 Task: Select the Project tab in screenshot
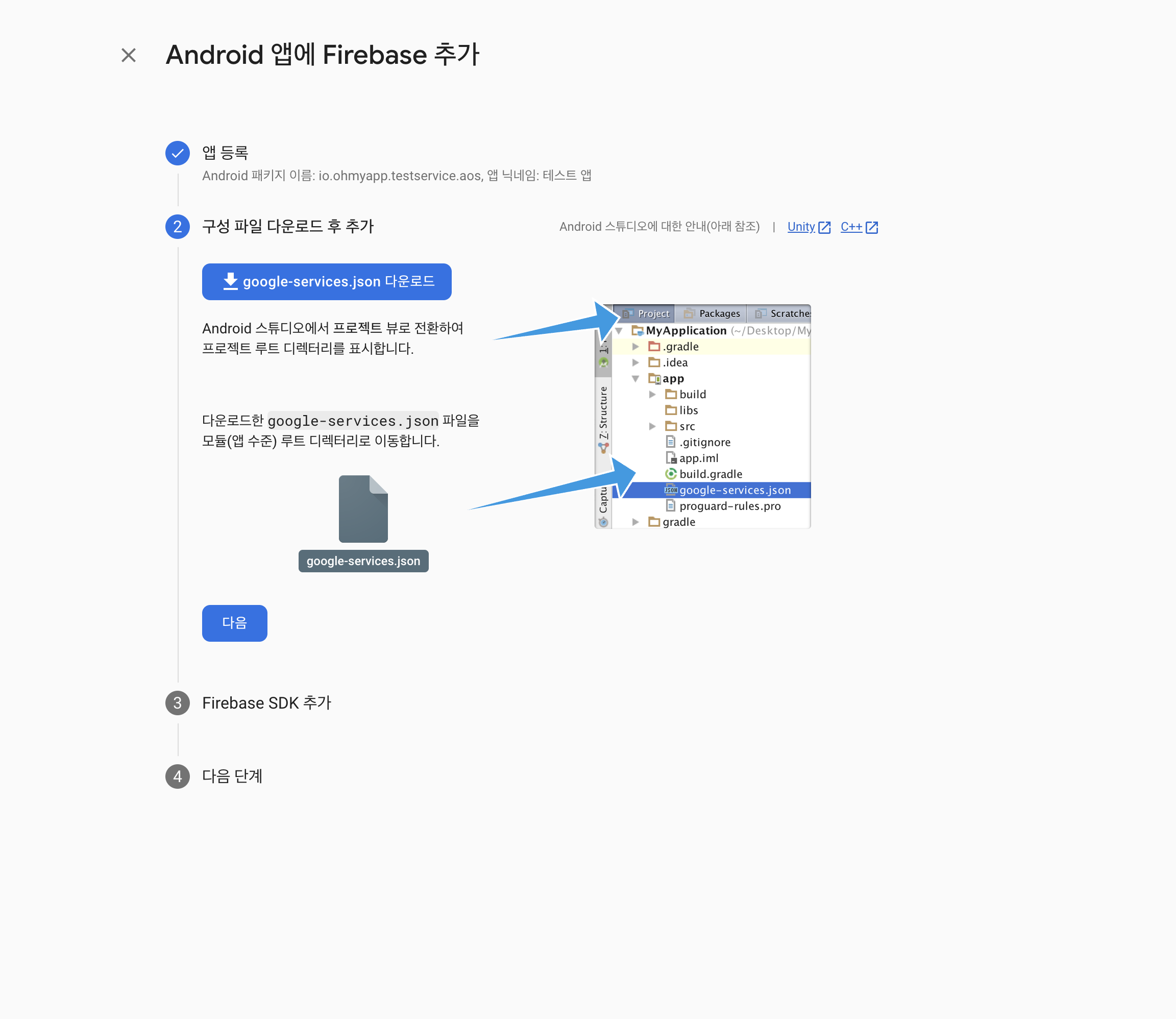[646, 313]
